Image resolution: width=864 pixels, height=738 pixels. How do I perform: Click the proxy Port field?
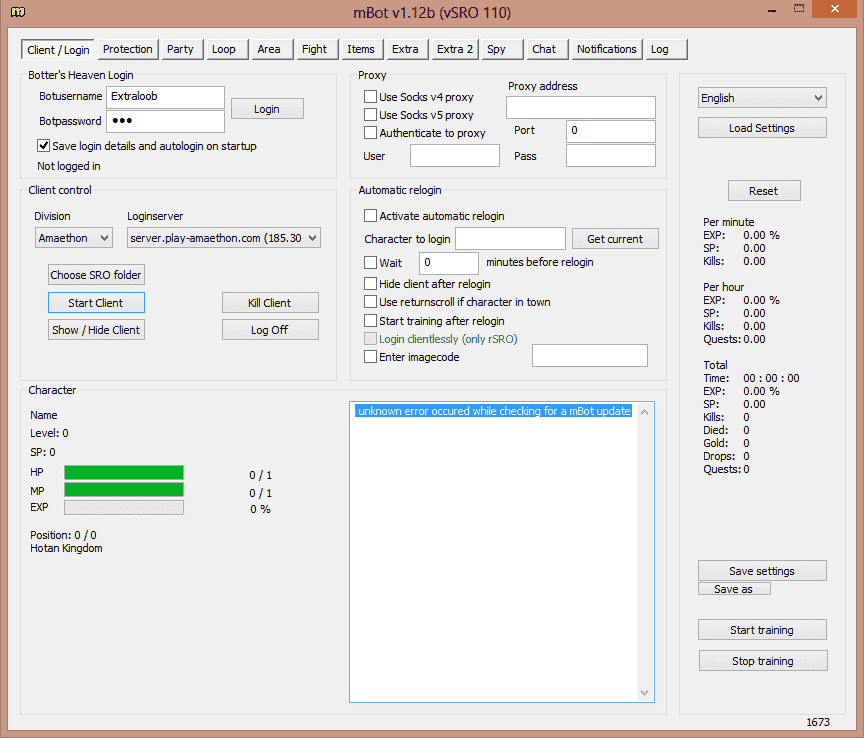pos(611,131)
